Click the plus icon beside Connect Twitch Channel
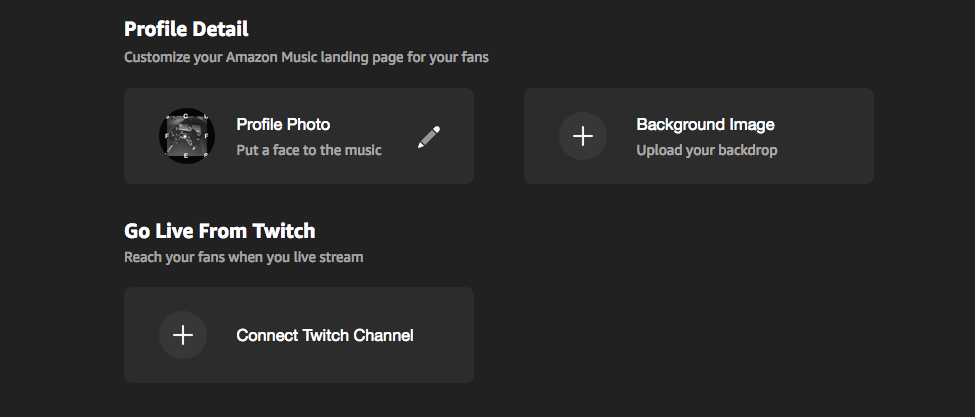Viewport: 975px width, 417px height. [183, 335]
